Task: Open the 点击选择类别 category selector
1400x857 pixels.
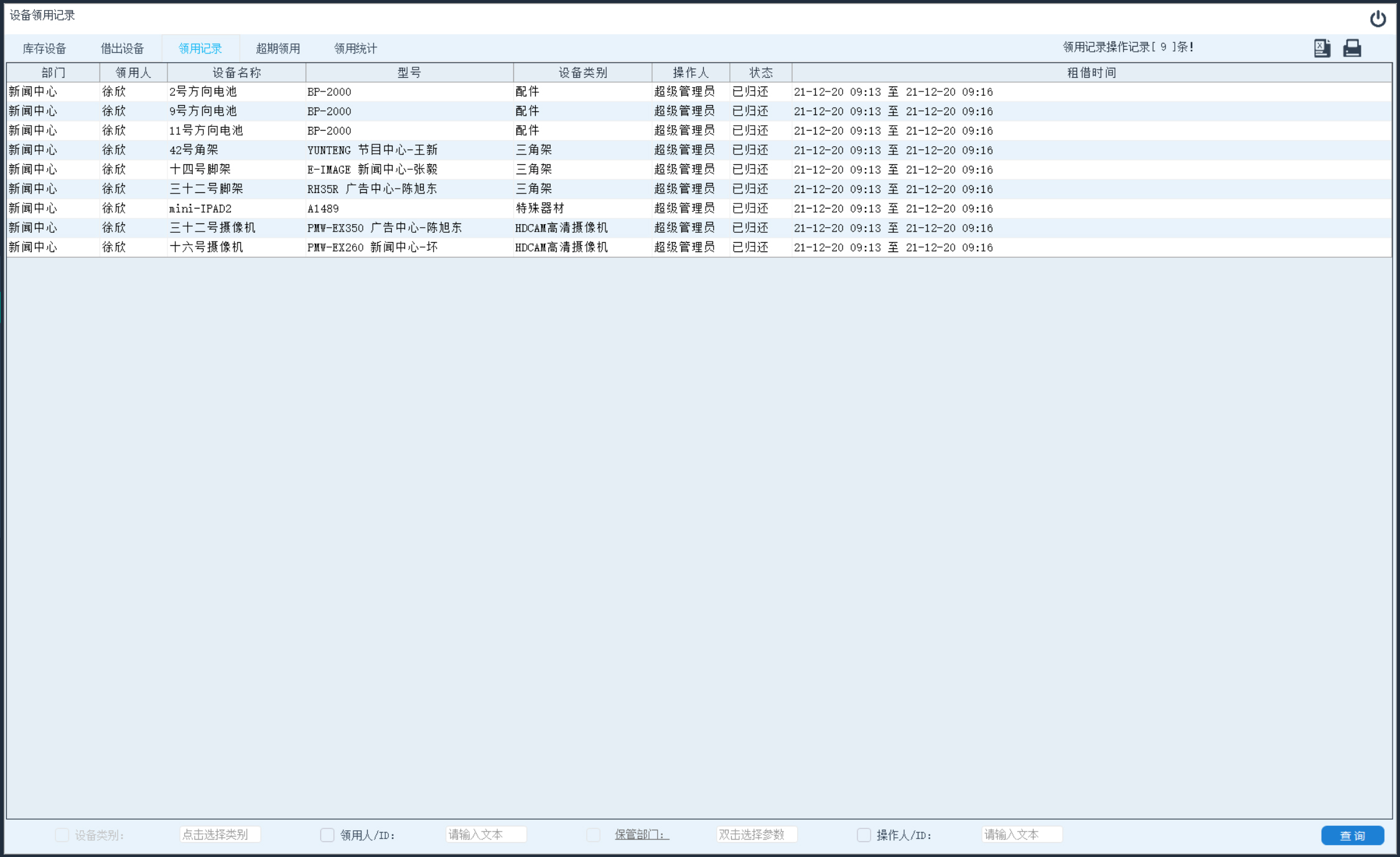Action: coord(220,835)
